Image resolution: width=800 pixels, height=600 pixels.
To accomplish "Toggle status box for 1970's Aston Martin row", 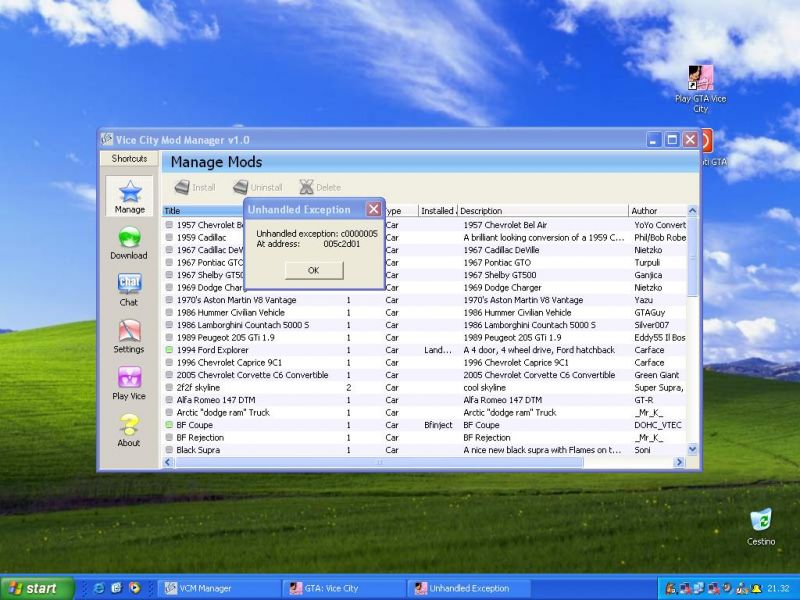I will (x=169, y=300).
